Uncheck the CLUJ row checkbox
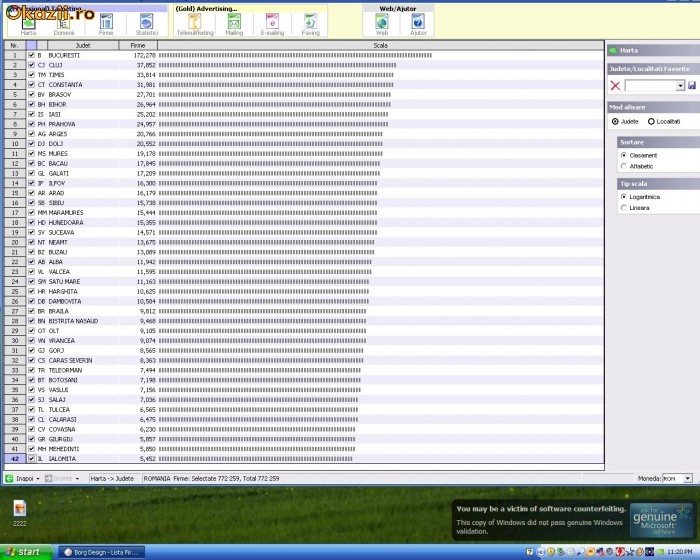Image resolution: width=700 pixels, height=560 pixels. coord(31,65)
